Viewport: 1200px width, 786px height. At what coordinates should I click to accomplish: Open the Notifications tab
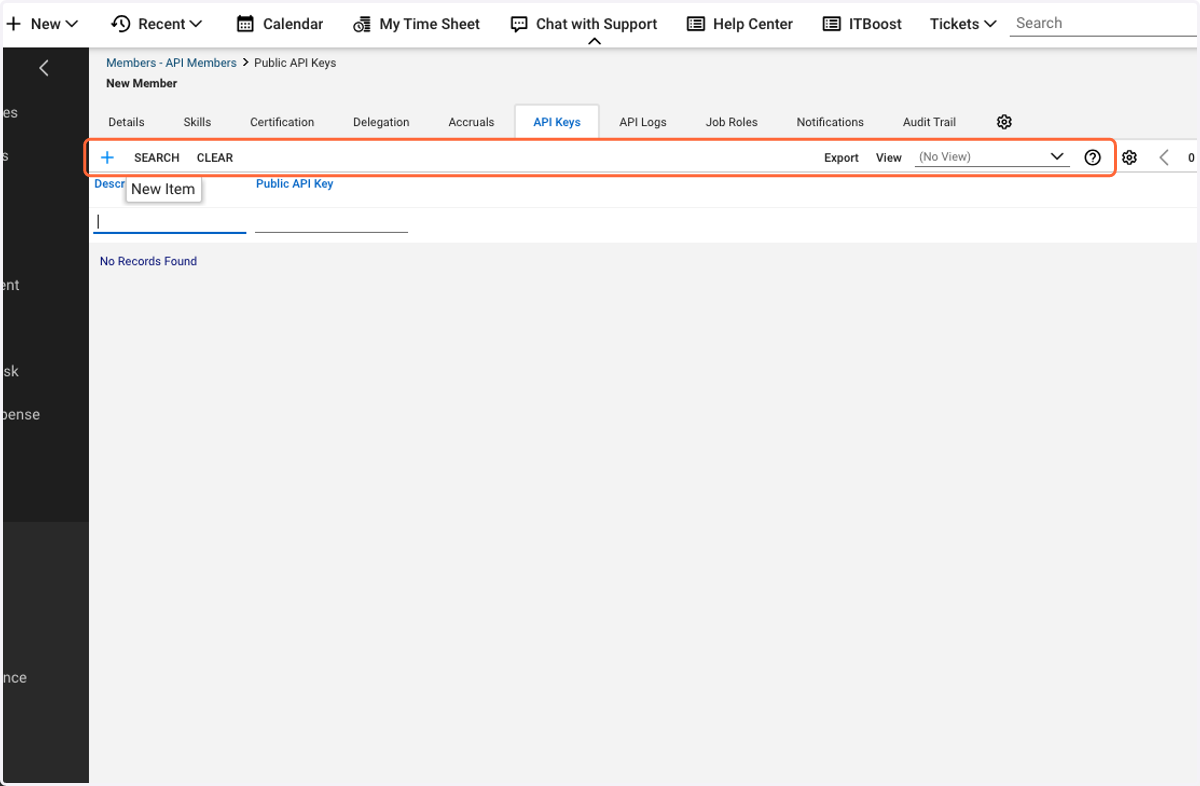[x=830, y=122]
